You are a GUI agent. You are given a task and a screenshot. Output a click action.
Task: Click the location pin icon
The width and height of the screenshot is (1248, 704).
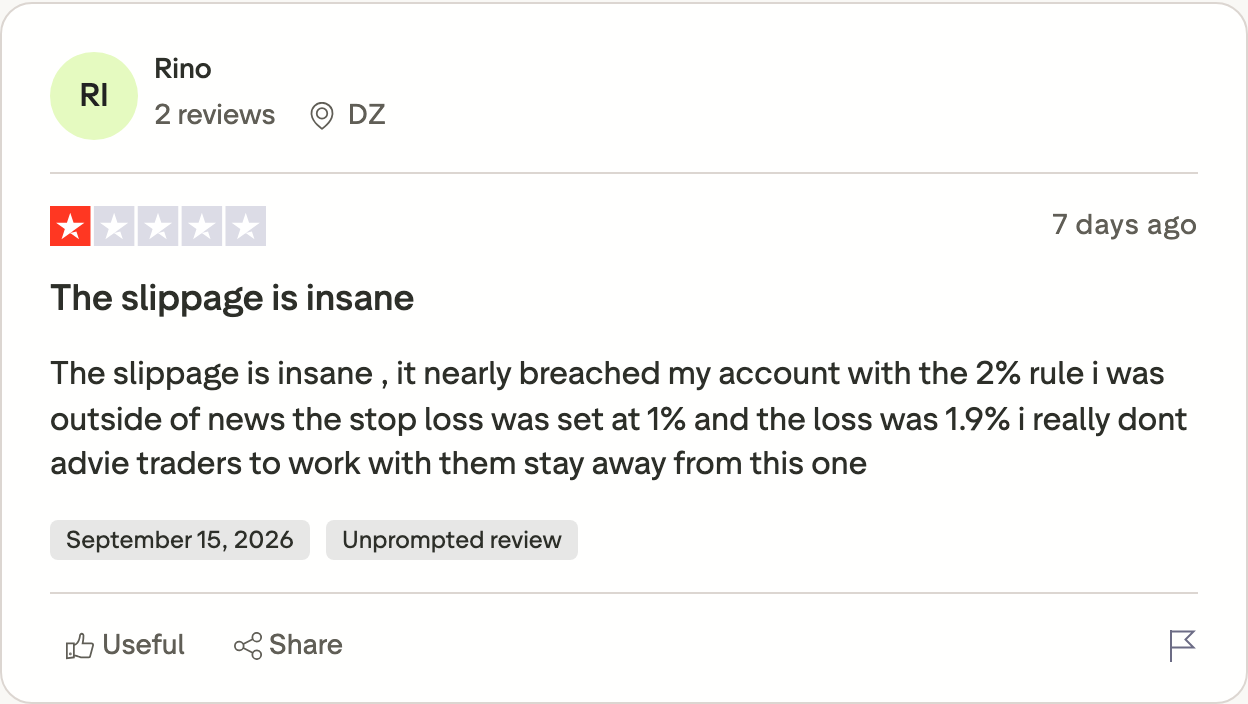click(x=322, y=116)
